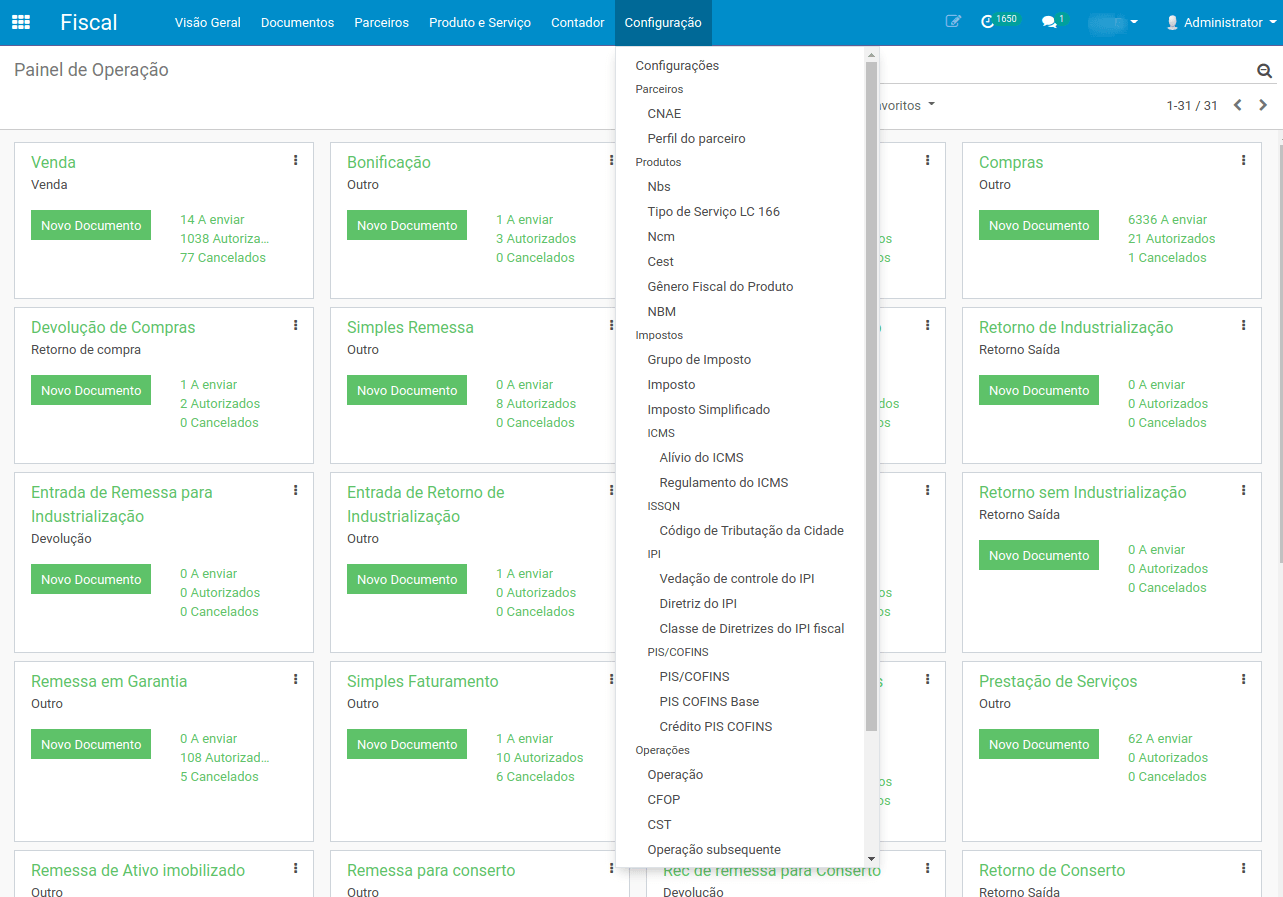The height and width of the screenshot is (897, 1283).
Task: Open kebab menu on Retorno sem Industrialização card
Action: [1243, 490]
